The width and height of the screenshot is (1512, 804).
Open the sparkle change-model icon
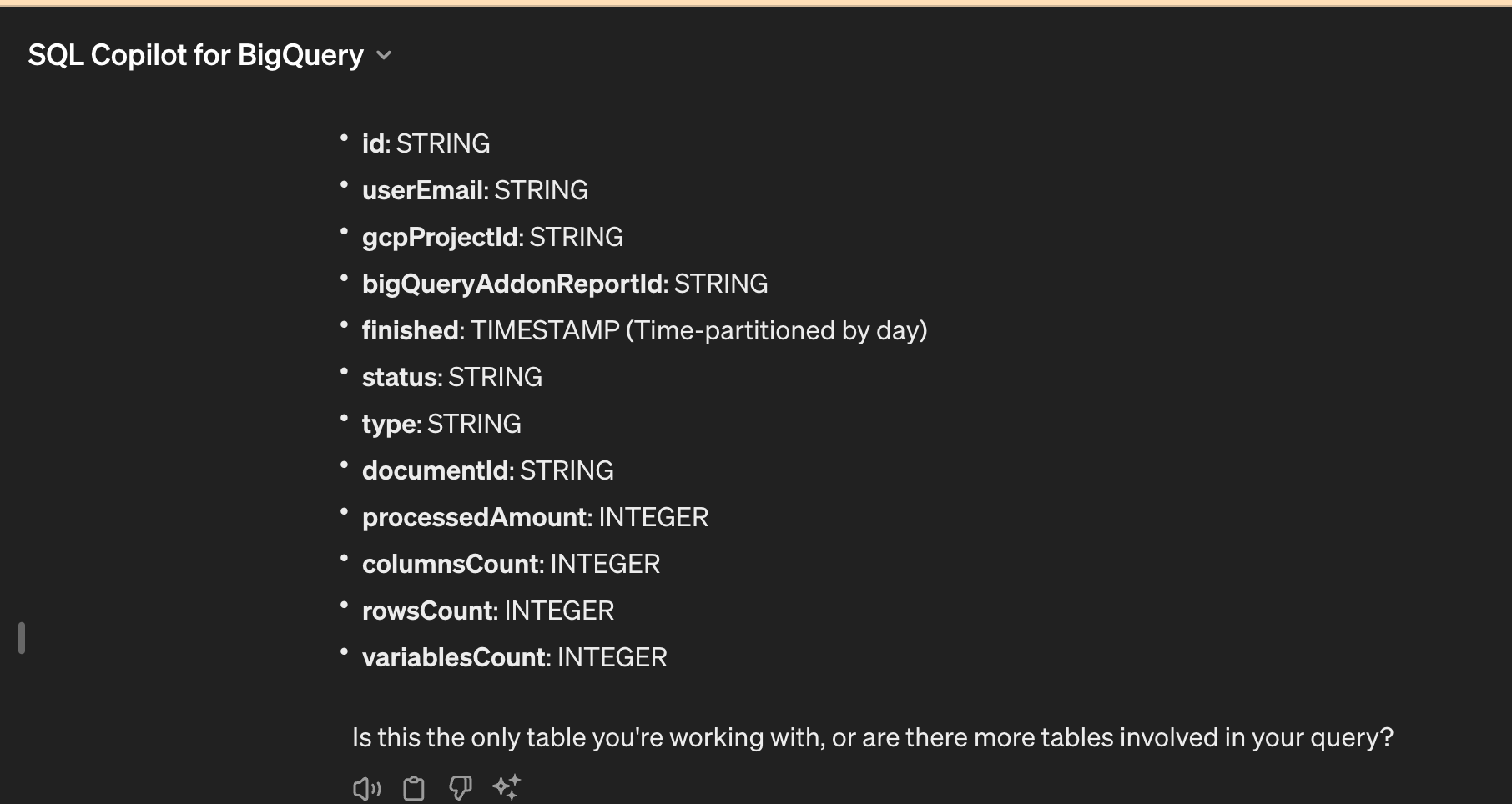coord(507,787)
